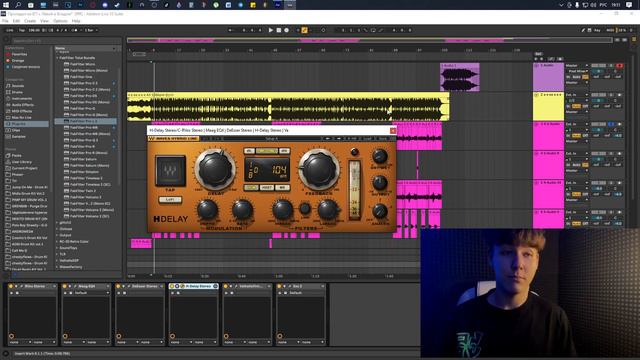Click the HiPass filter knob
This screenshot has width=640, height=360.
click(x=282, y=210)
